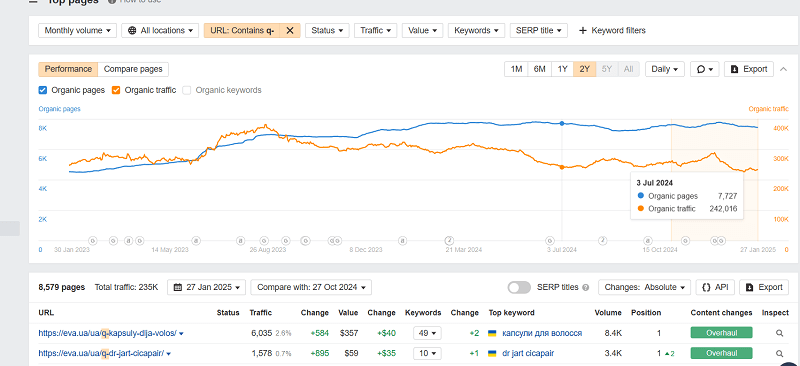Open the SERP title filter dropdown
The width and height of the screenshot is (800, 366).
pyautogui.click(x=539, y=31)
